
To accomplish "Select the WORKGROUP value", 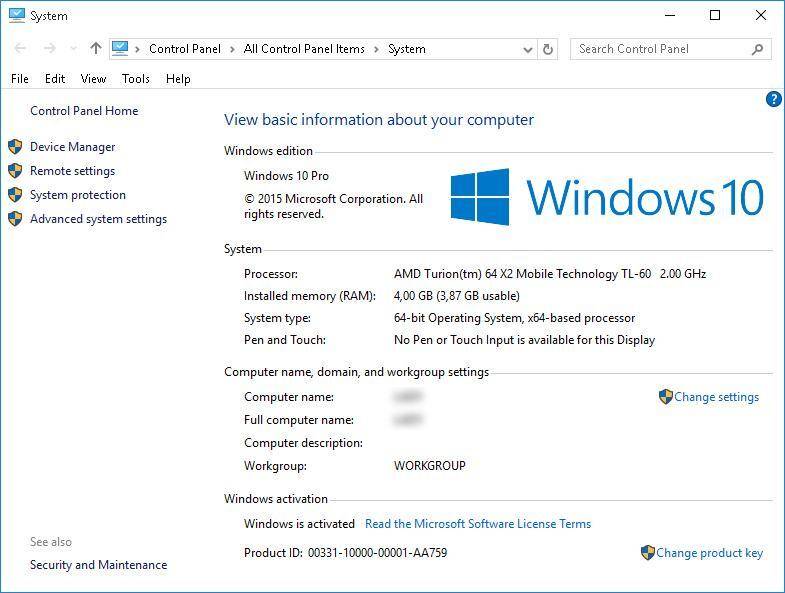I will (430, 466).
